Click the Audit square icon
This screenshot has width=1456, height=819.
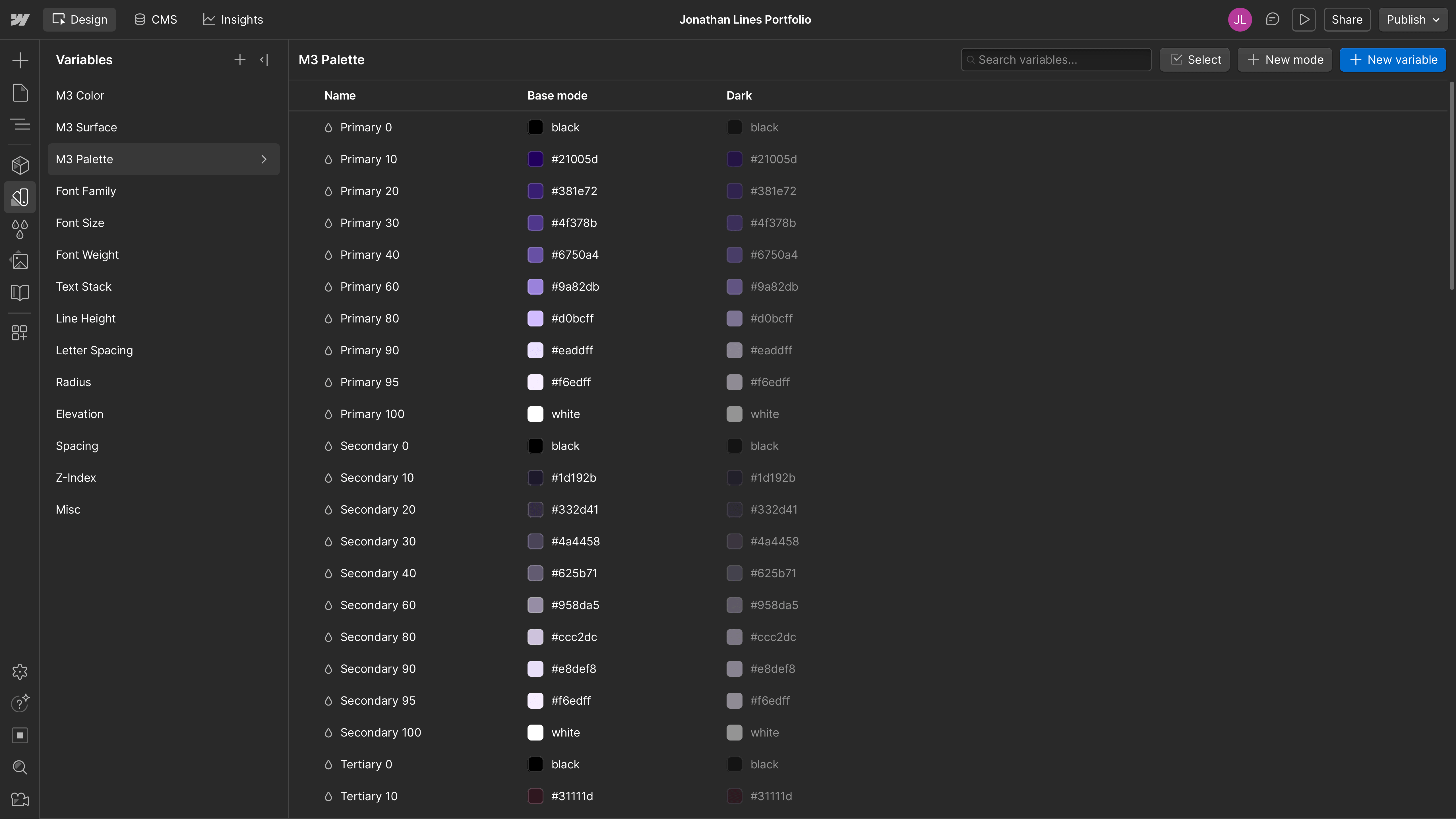click(20, 735)
